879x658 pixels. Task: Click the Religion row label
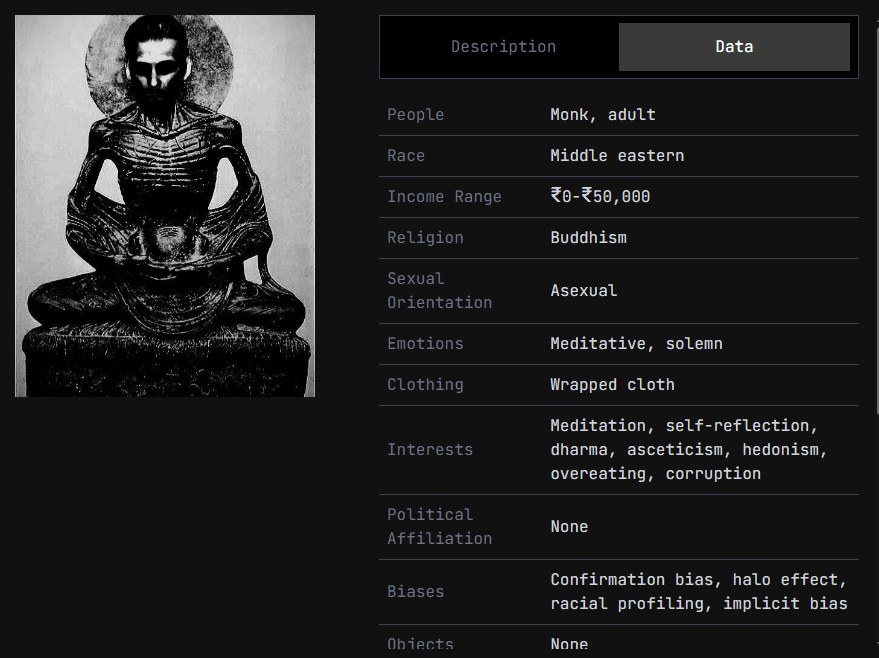(425, 238)
